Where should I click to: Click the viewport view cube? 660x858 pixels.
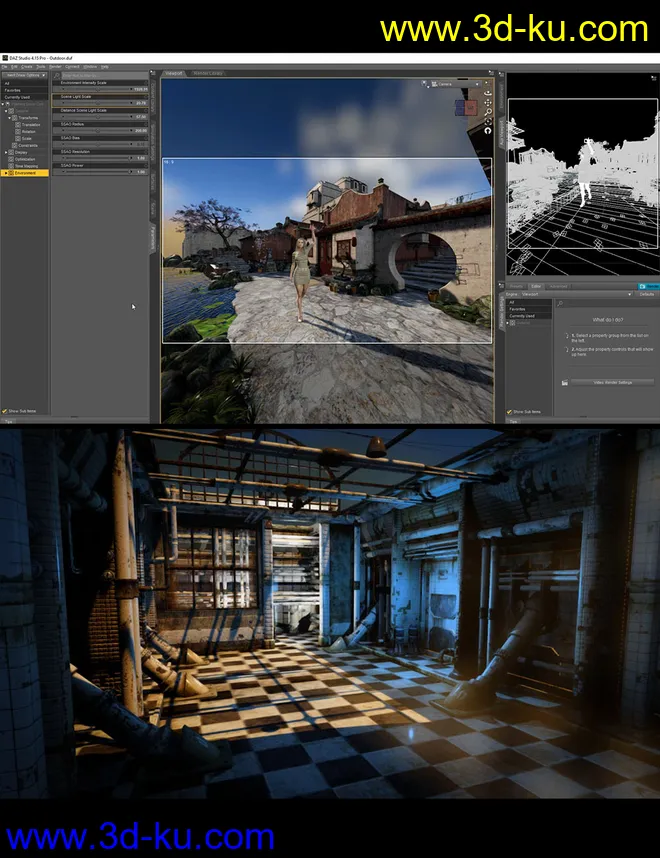(466, 108)
